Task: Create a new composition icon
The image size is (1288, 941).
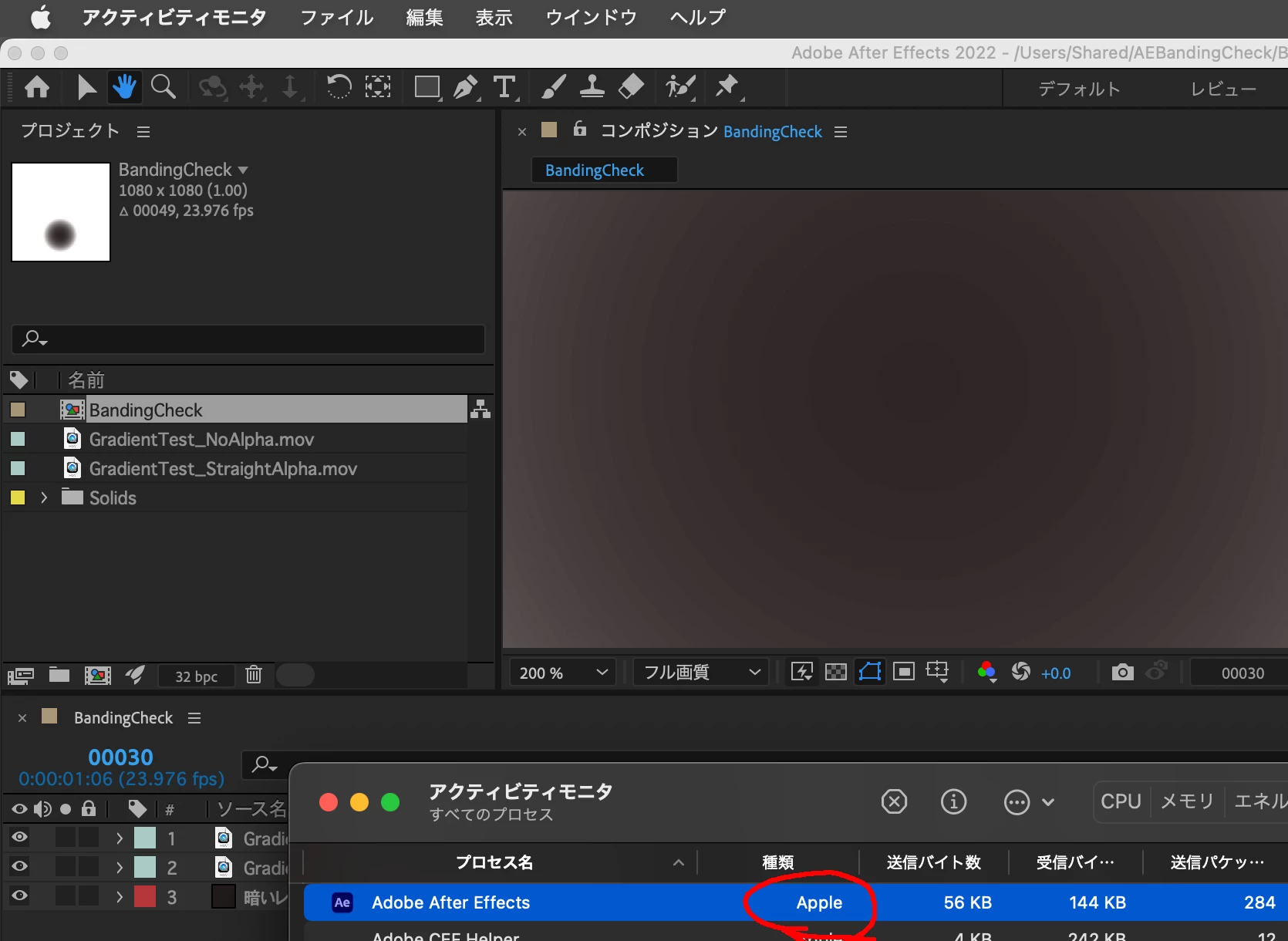Action: click(x=98, y=676)
